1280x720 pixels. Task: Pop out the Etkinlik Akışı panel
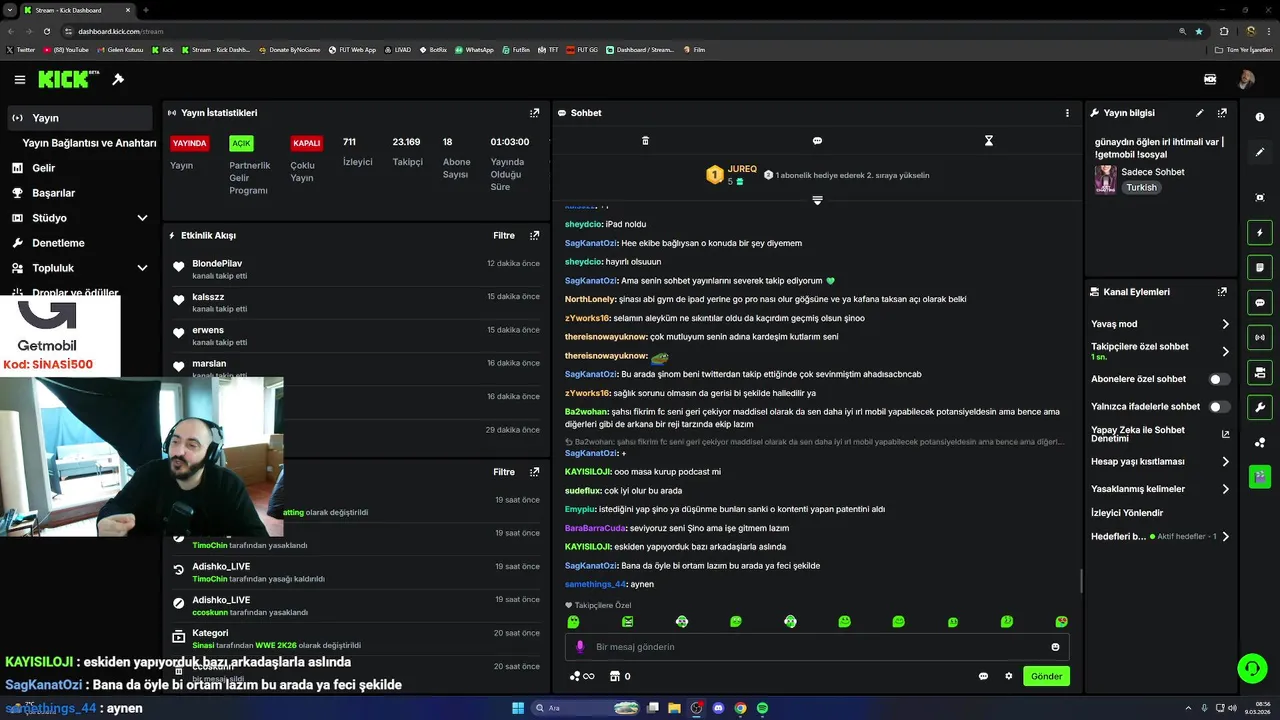pos(534,235)
